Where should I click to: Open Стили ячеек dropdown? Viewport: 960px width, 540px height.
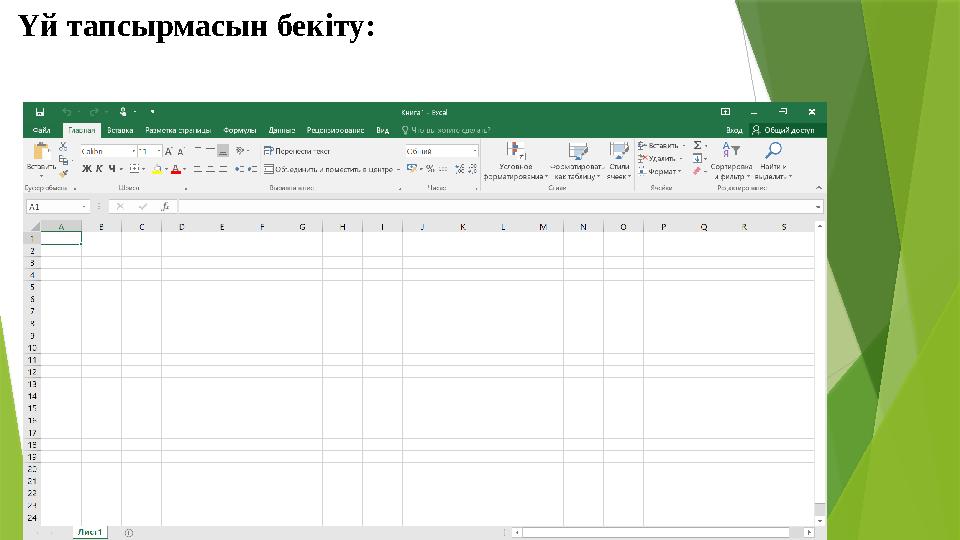point(618,161)
